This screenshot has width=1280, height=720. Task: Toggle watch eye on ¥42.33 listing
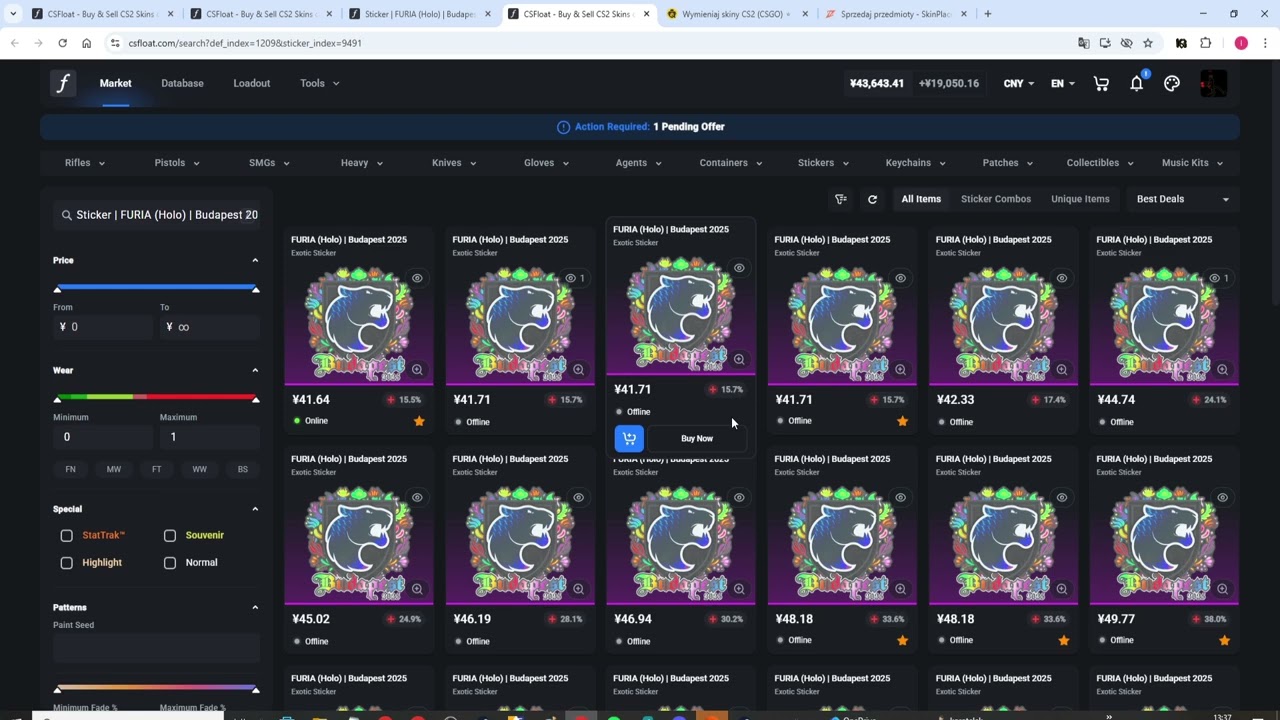[1061, 278]
